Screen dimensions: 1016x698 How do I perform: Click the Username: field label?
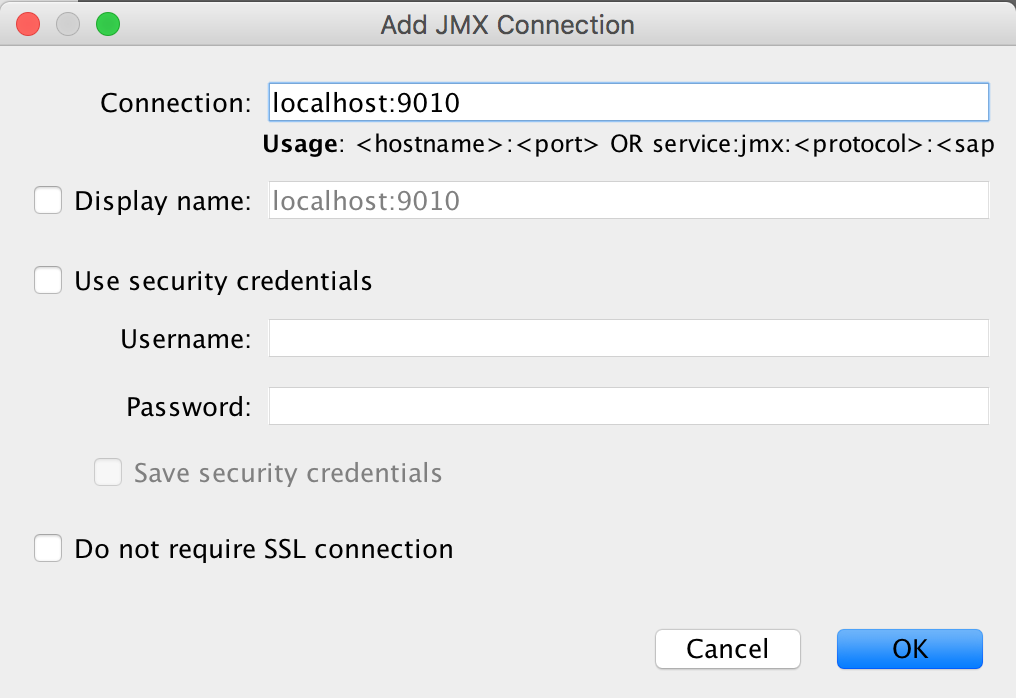(x=186, y=339)
